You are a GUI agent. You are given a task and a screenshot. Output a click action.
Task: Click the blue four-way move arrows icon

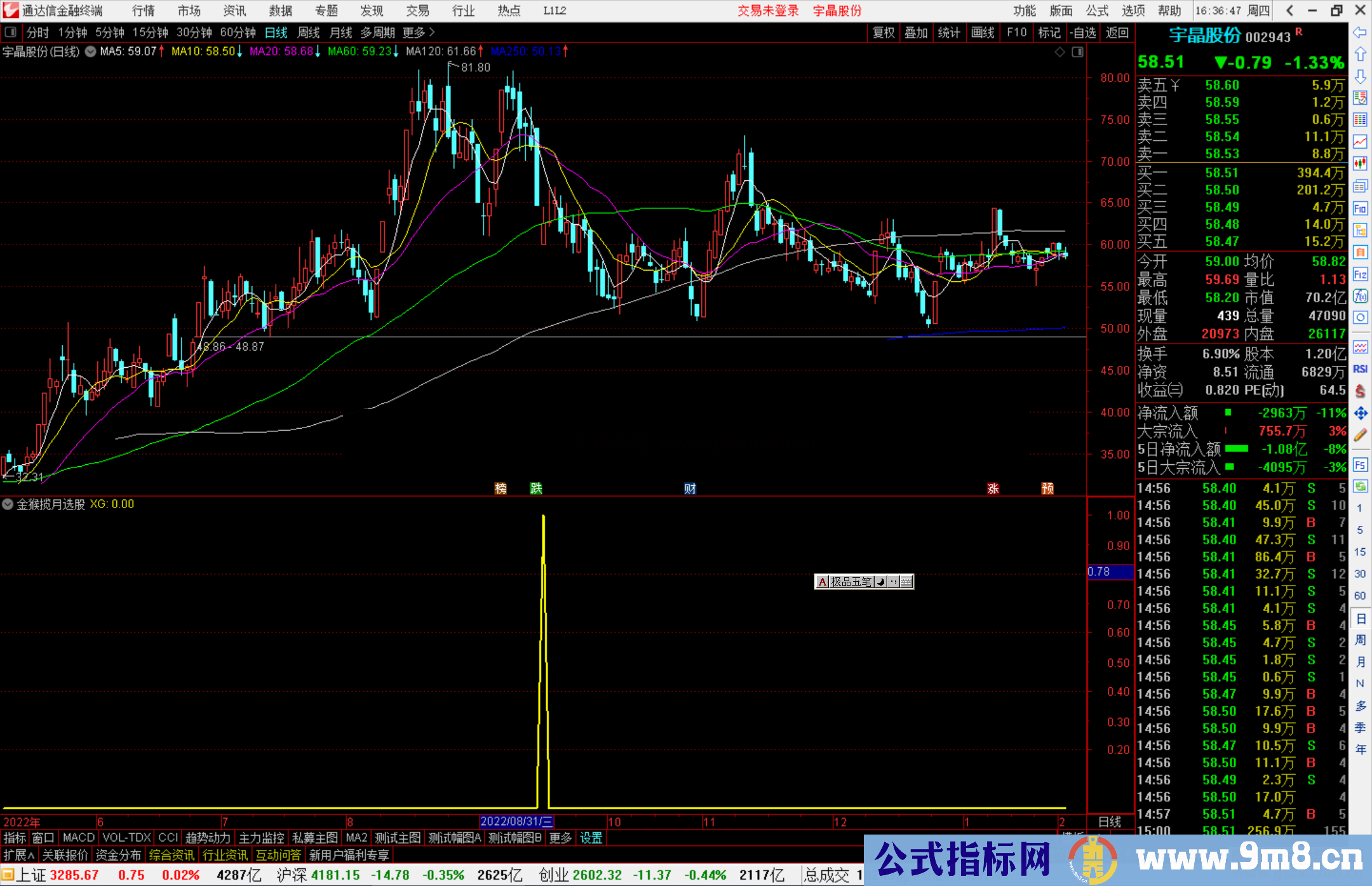[1360, 413]
